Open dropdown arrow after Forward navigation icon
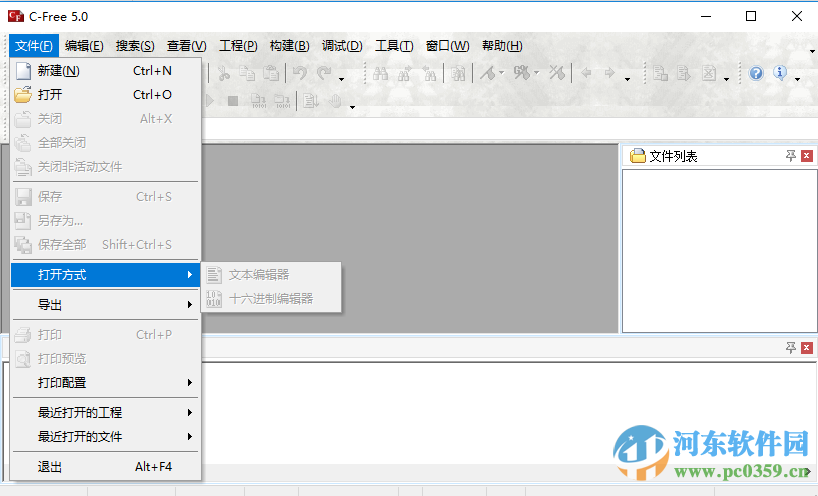 point(628,79)
